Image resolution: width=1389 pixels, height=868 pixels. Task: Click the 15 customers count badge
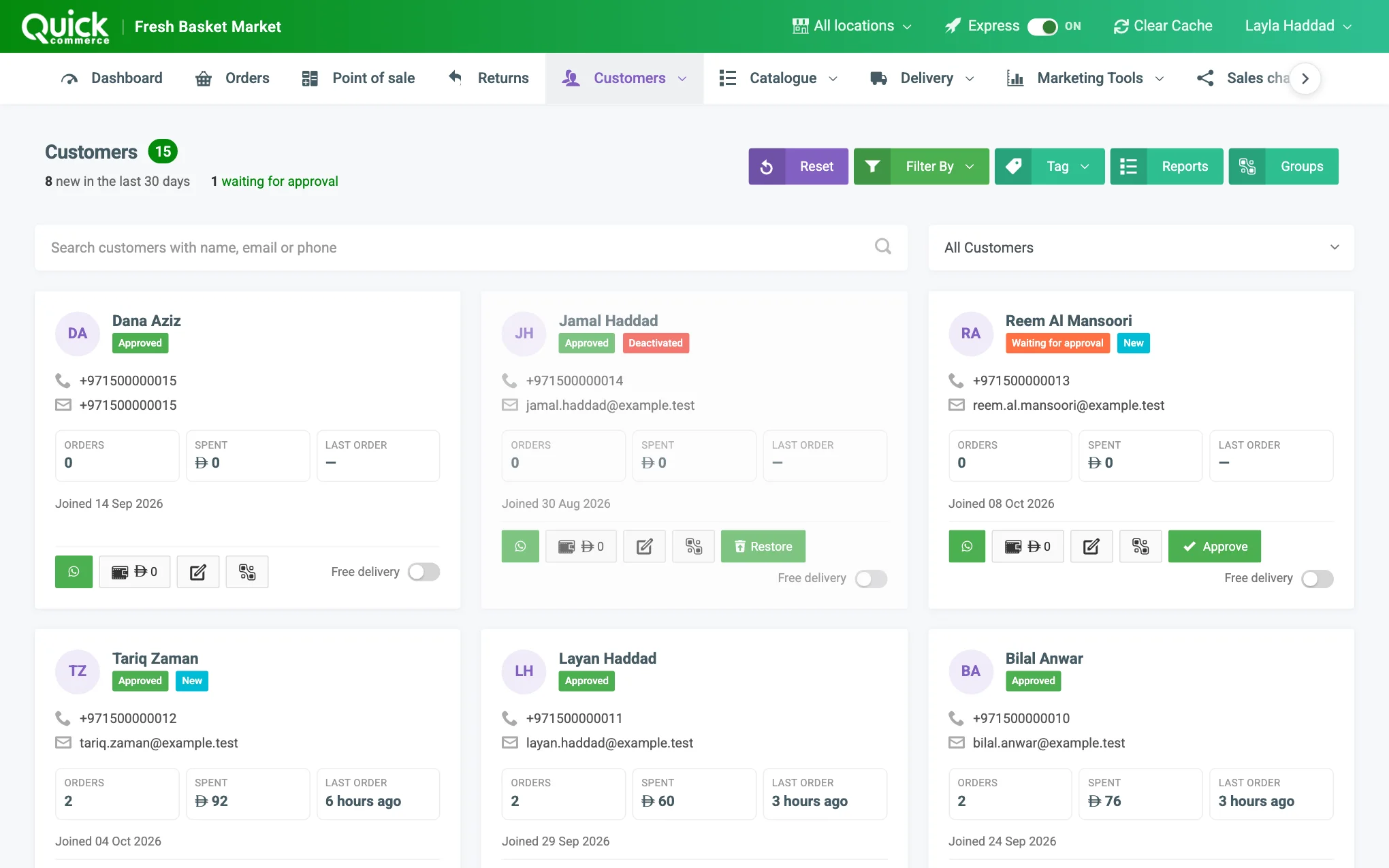tap(163, 151)
